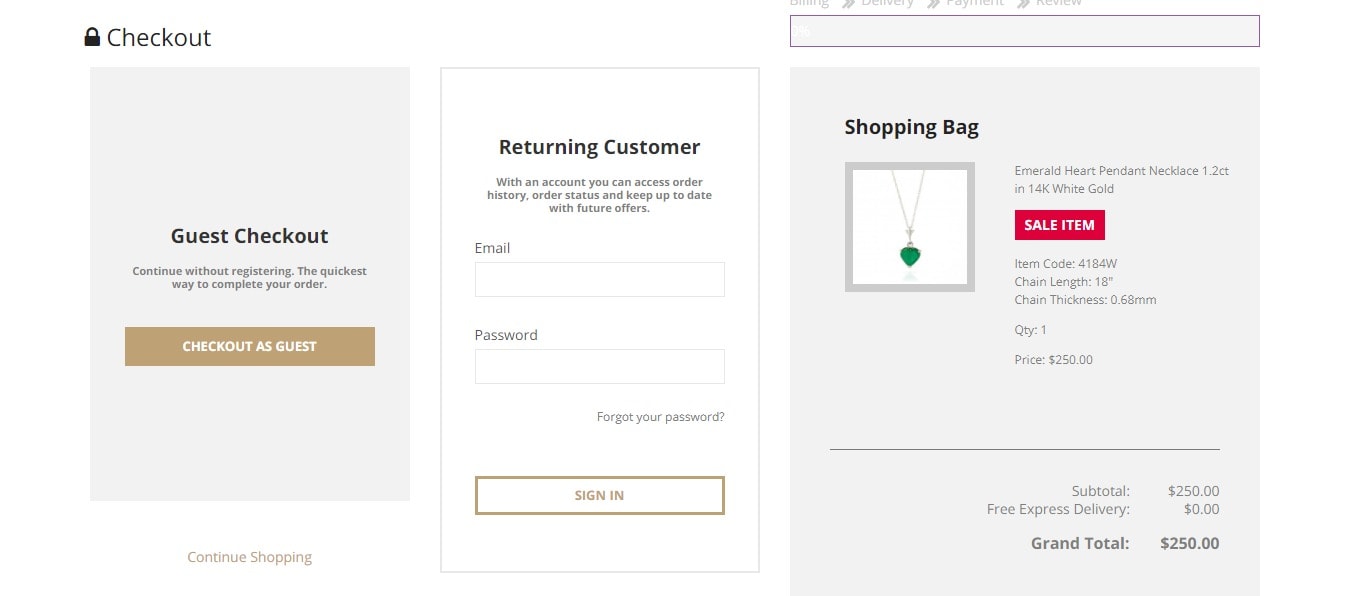Viewport: 1349px width, 596px height.
Task: Click the double-chevron icon before Delivery
Action: tap(849, 4)
